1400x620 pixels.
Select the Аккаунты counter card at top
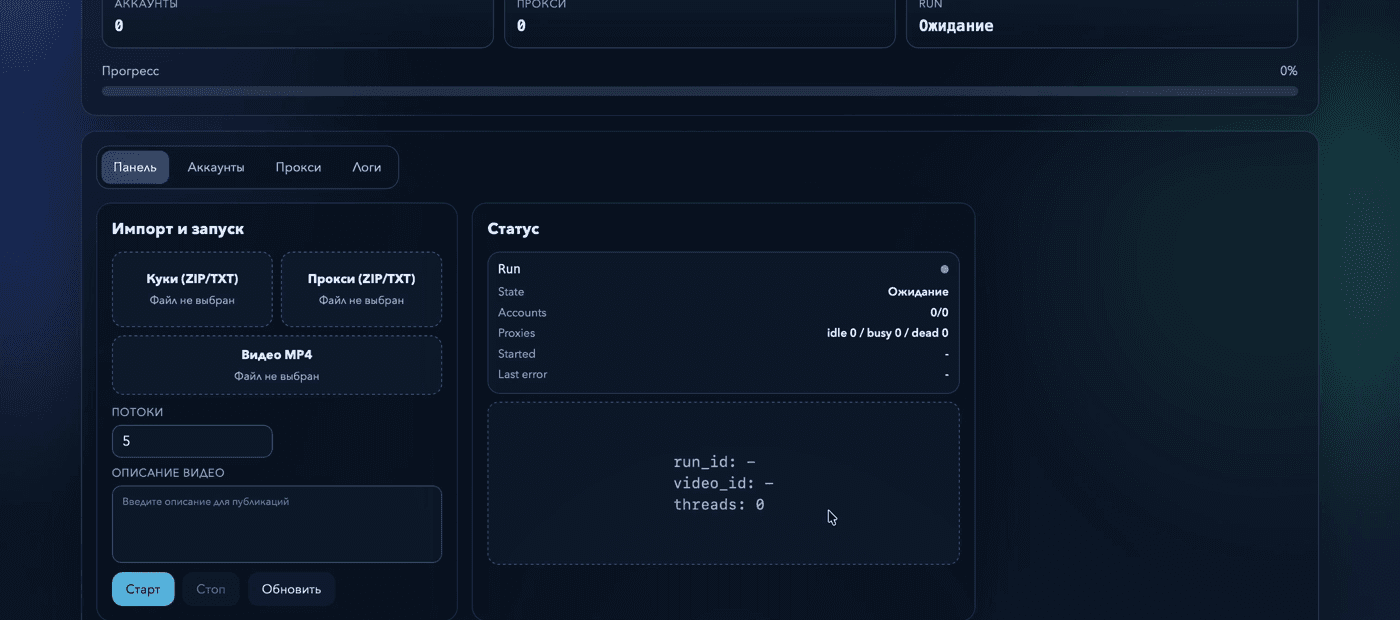[298, 22]
